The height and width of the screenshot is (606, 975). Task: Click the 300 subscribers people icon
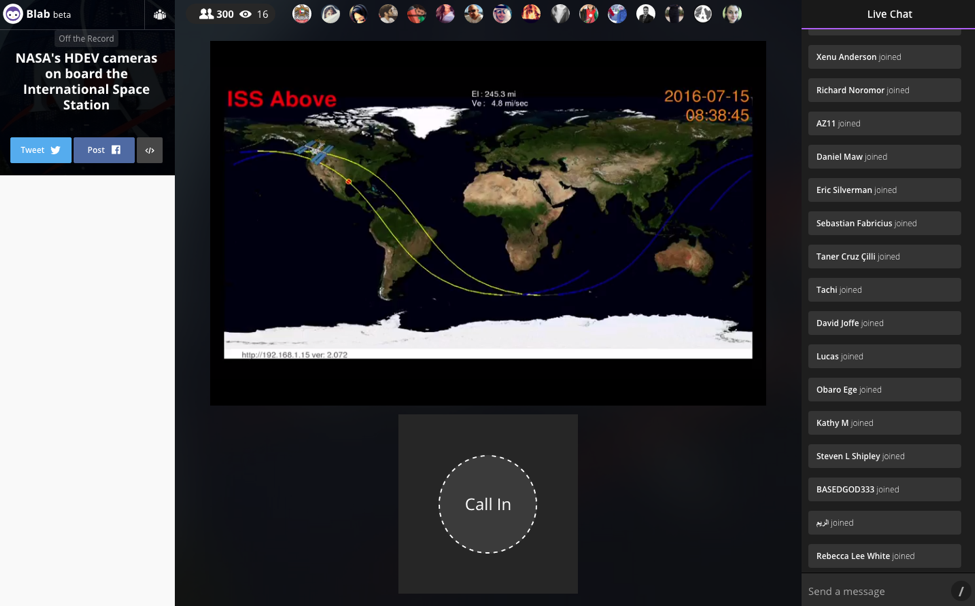pos(206,14)
